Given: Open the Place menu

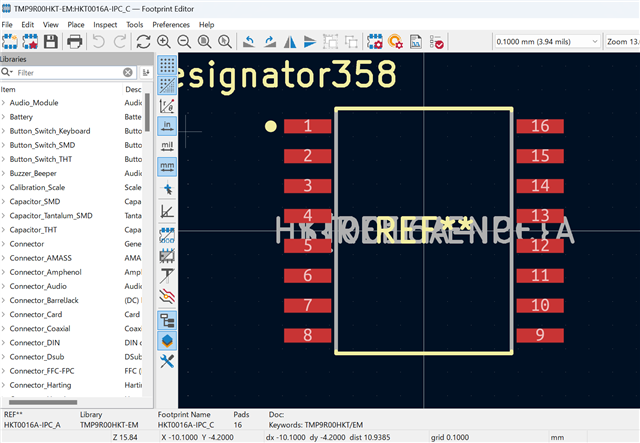Looking at the screenshot, I should tap(76, 24).
